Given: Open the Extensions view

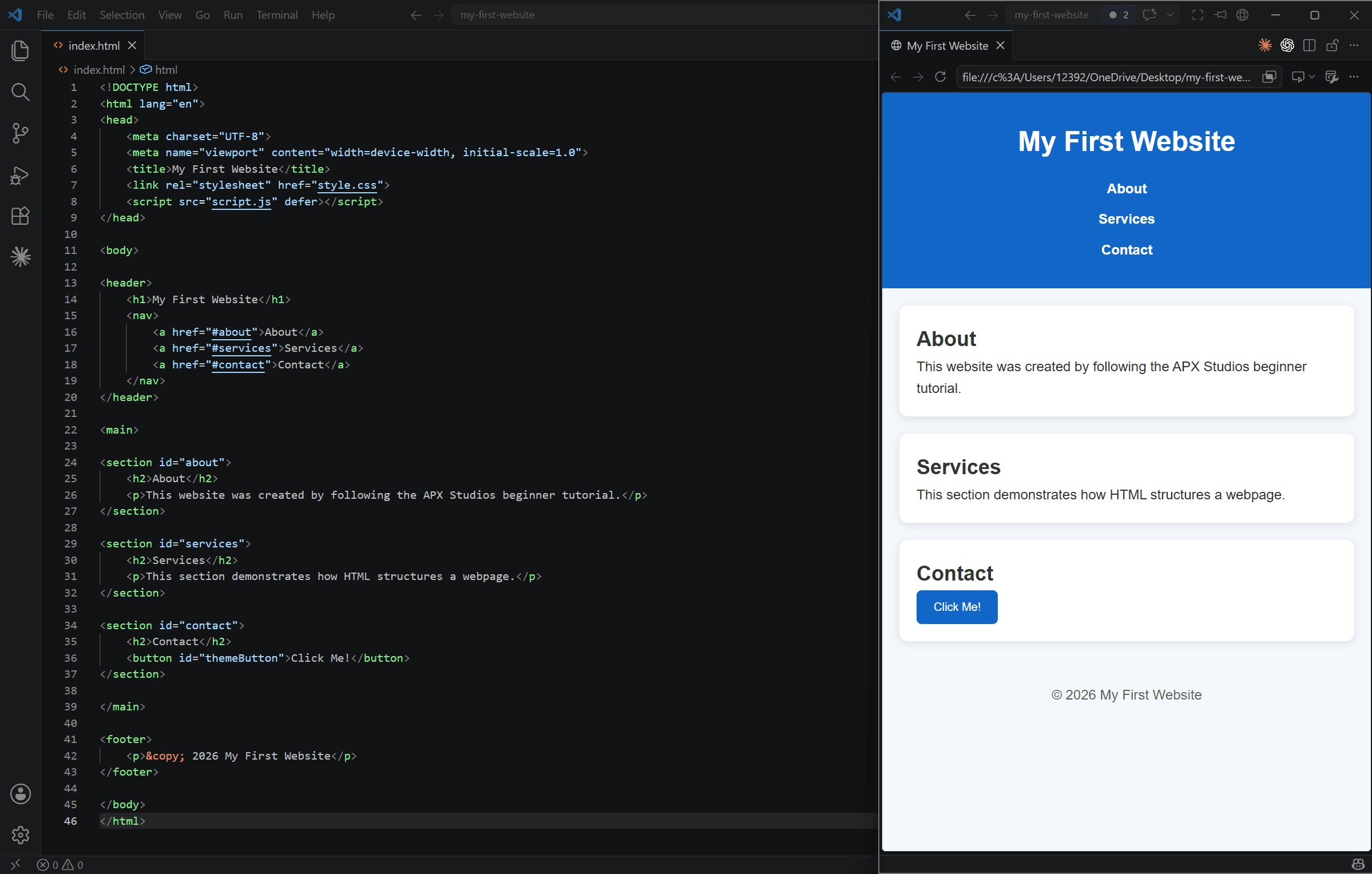Looking at the screenshot, I should (x=21, y=216).
